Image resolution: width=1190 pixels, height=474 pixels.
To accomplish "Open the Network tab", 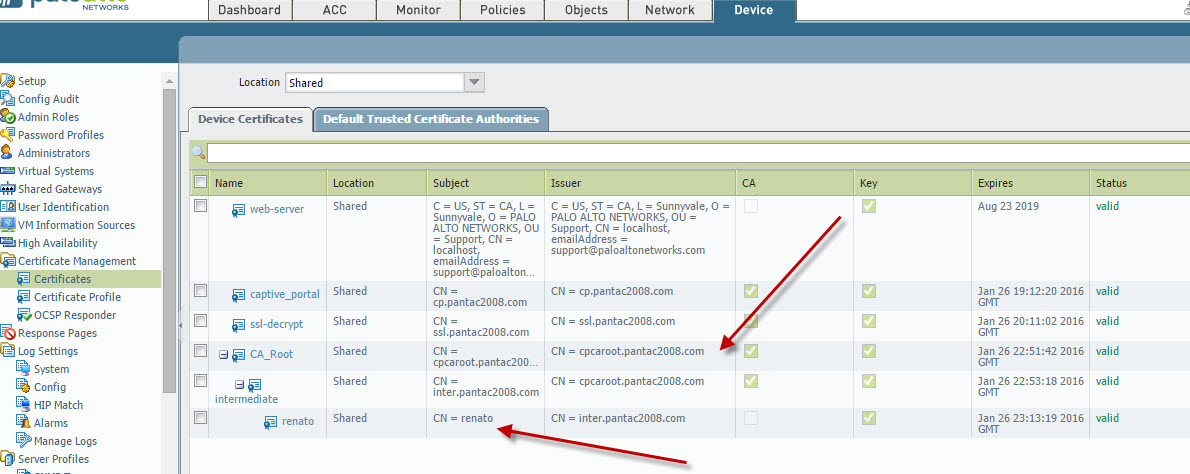I will [670, 10].
